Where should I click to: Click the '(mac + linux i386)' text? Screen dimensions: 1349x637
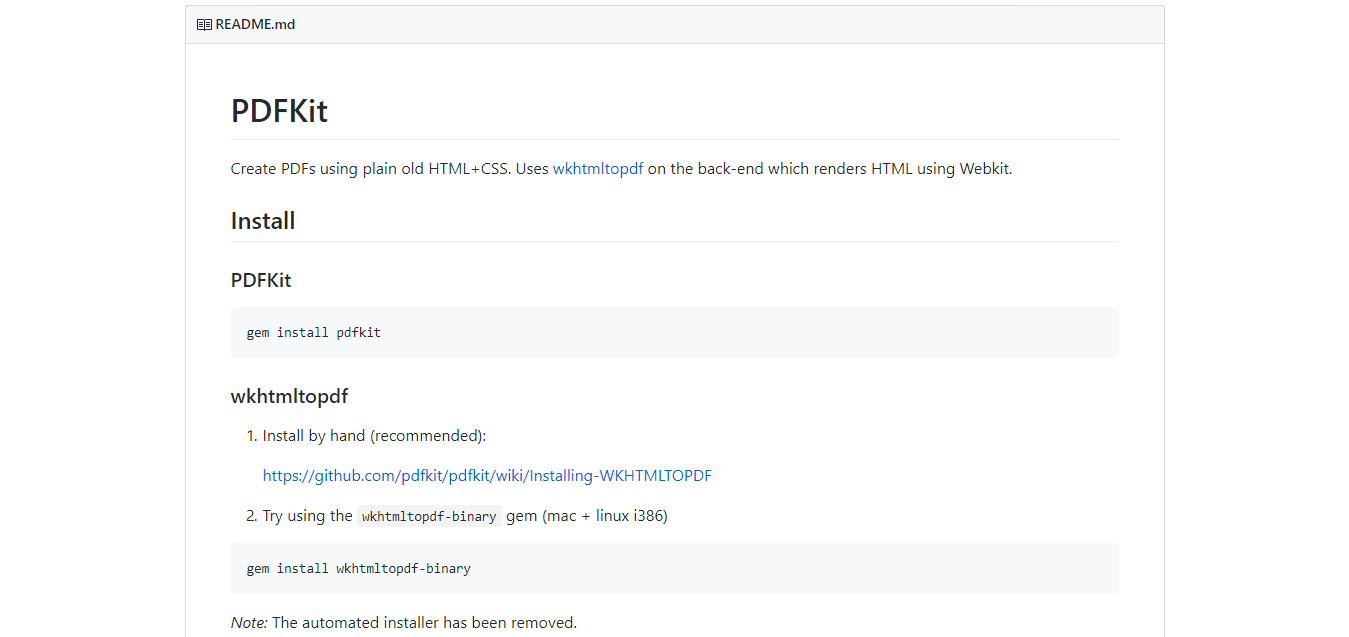[606, 516]
